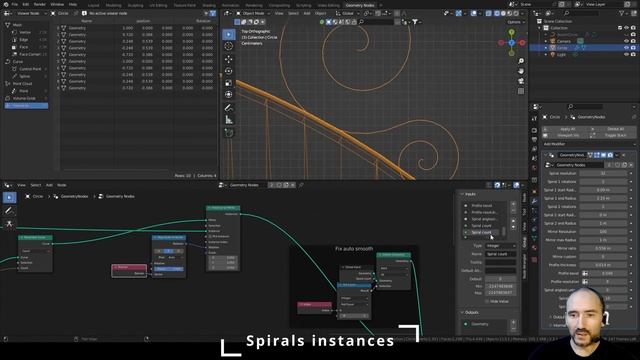Collapse the GeometryNodes modifier panel arrow
This screenshot has height=360, width=640.
(546, 155)
